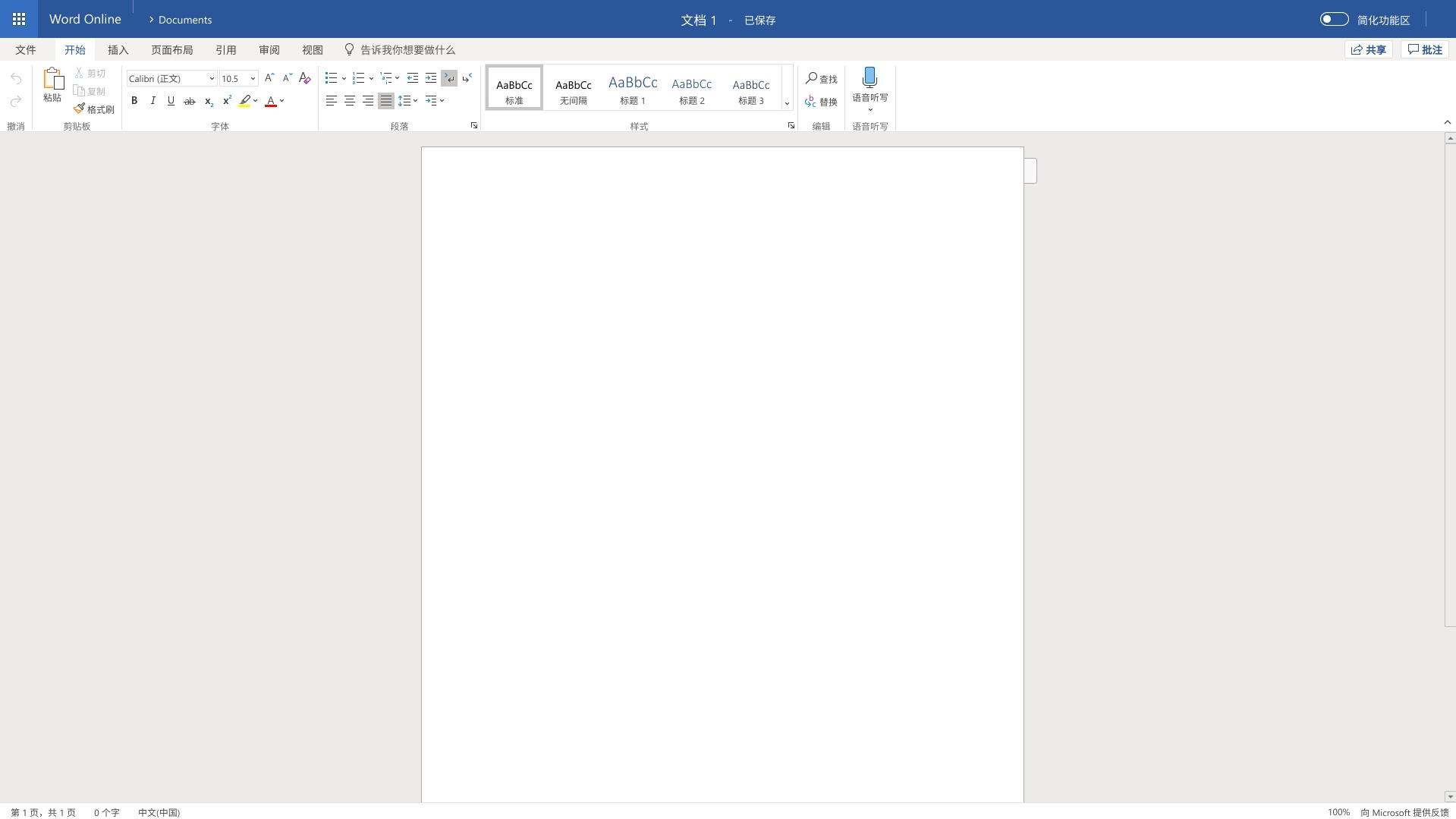Expand the font size 10.5 dropdown

point(253,79)
